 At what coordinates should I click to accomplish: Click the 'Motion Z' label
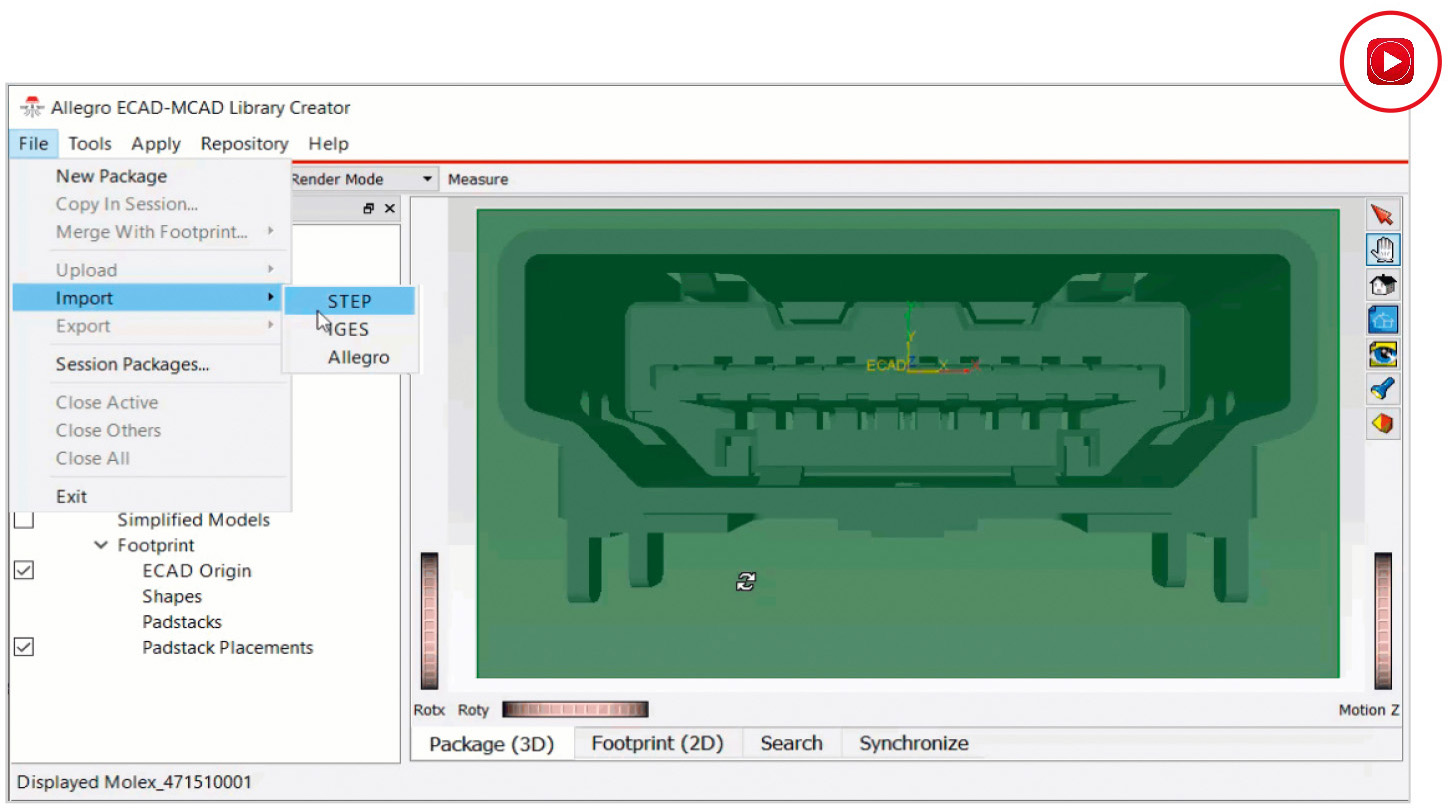[x=1369, y=710]
